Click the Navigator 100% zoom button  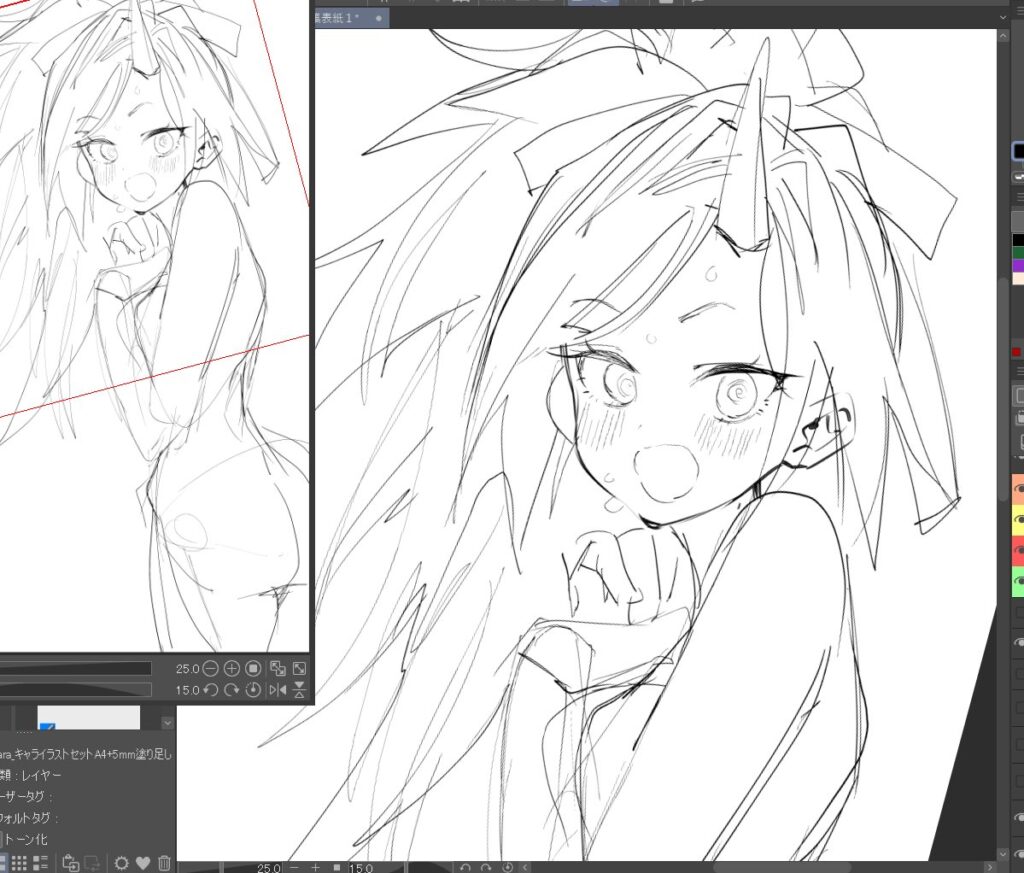pos(254,668)
